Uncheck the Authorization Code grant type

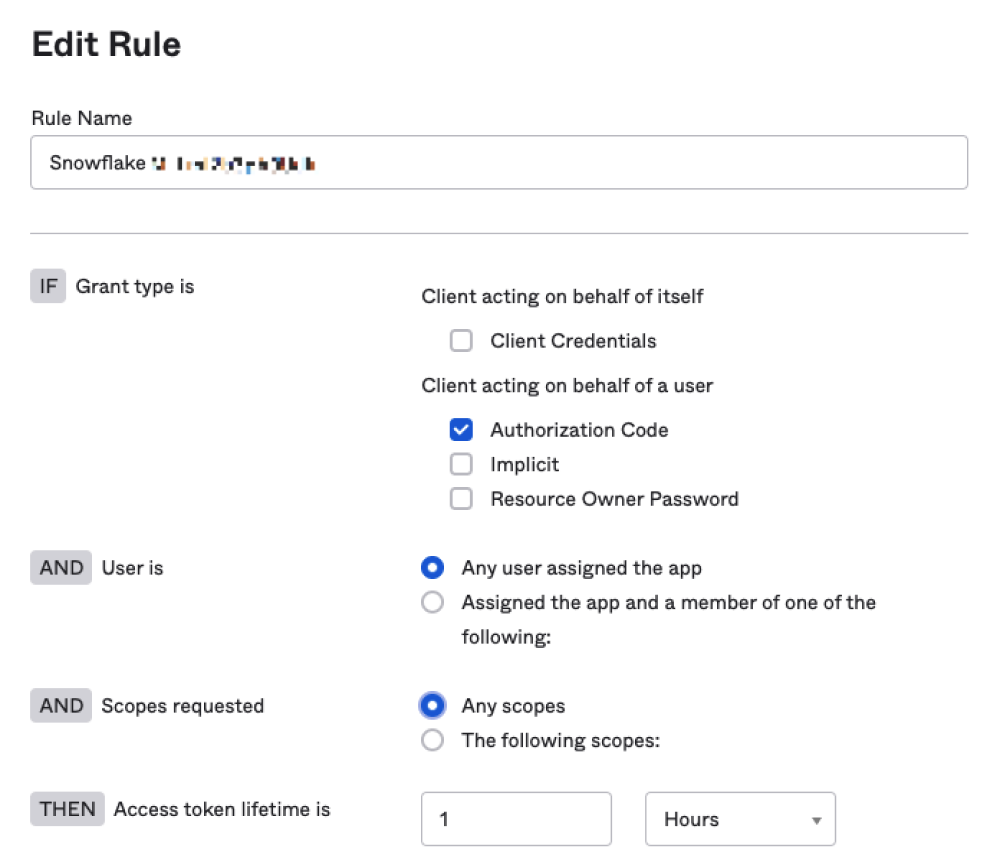click(x=461, y=430)
